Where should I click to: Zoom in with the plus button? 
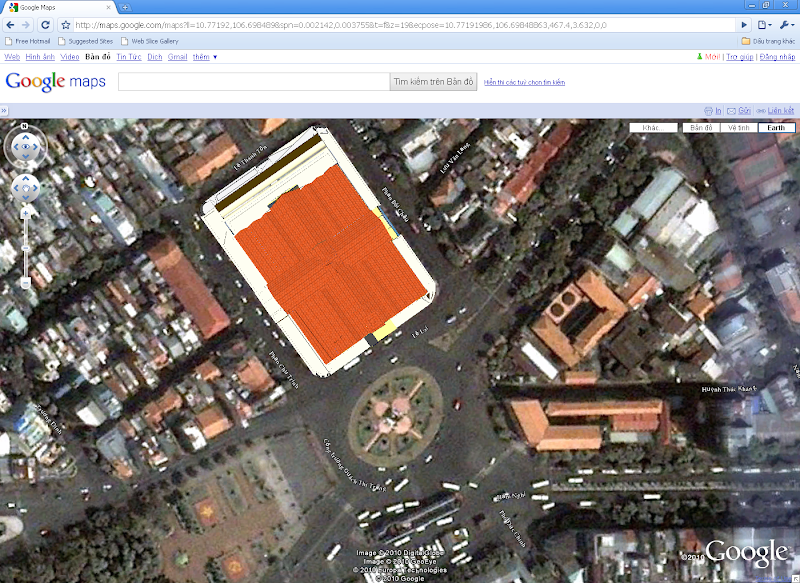click(x=25, y=214)
